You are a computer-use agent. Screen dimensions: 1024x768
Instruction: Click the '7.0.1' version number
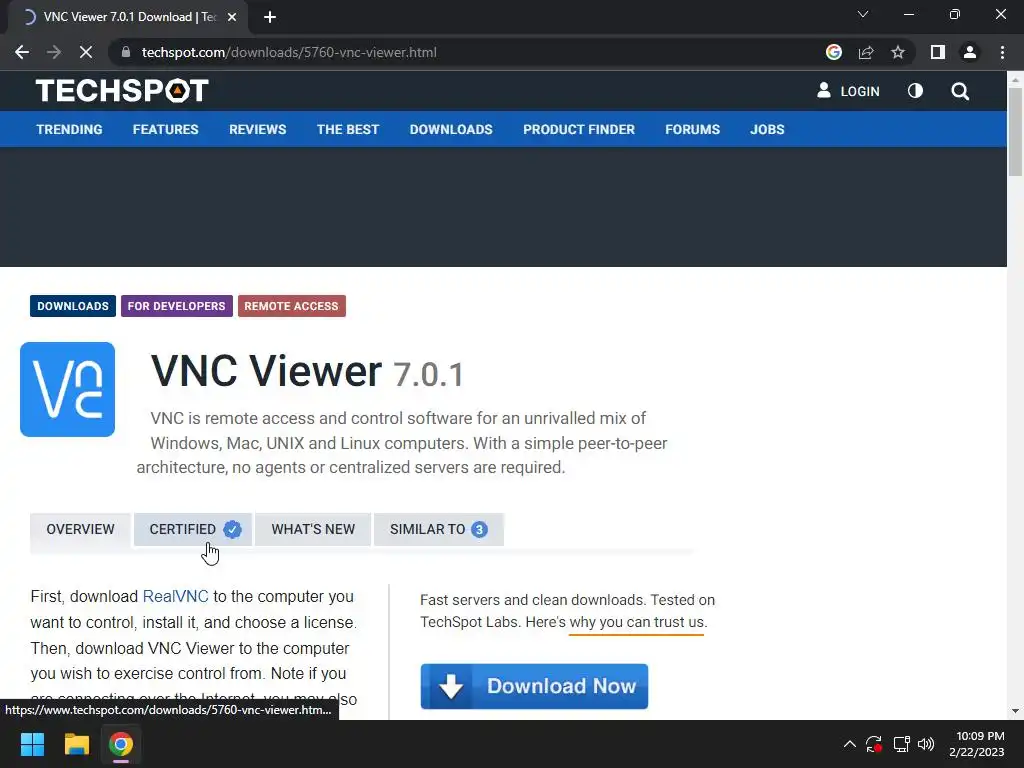pyautogui.click(x=428, y=375)
